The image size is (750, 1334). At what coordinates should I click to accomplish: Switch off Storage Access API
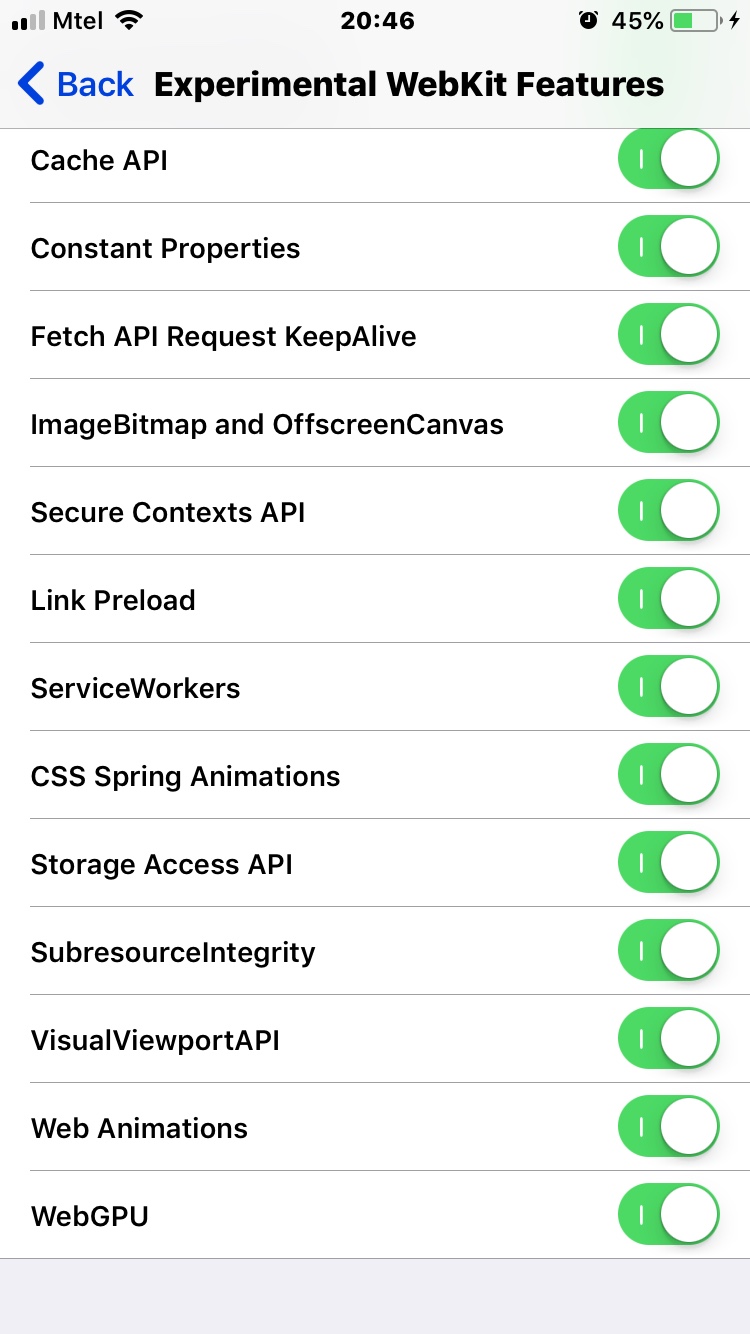(669, 864)
